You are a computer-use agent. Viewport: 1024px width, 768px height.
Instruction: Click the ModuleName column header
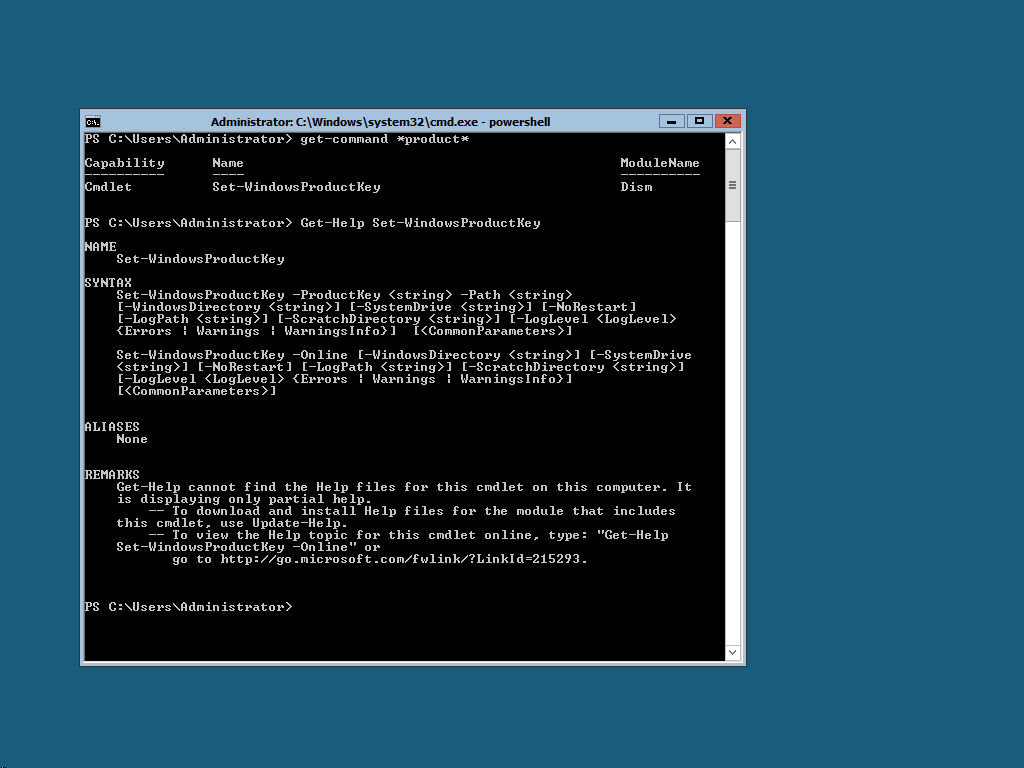point(660,163)
